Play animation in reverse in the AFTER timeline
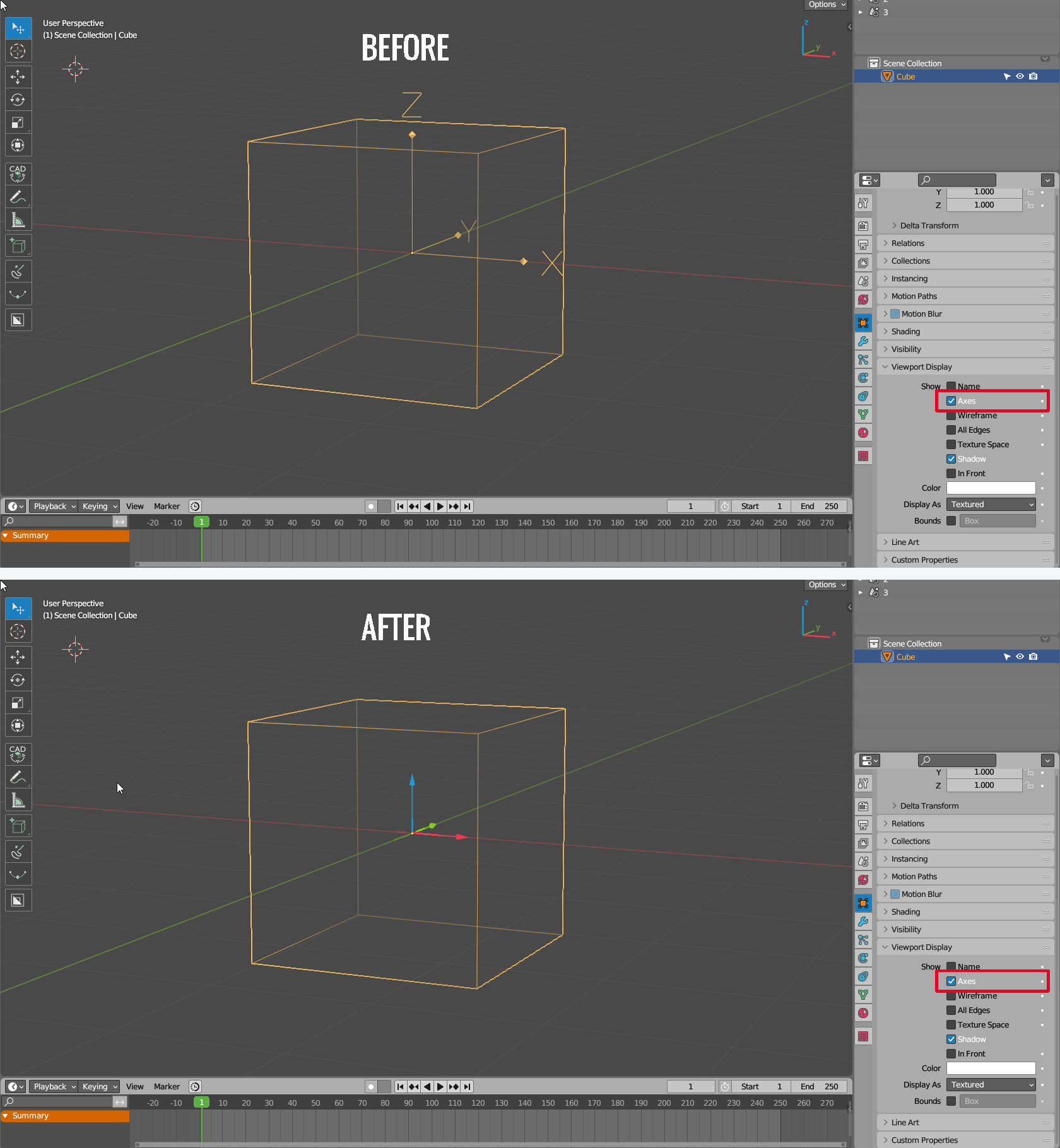1060x1148 pixels. 427,1087
